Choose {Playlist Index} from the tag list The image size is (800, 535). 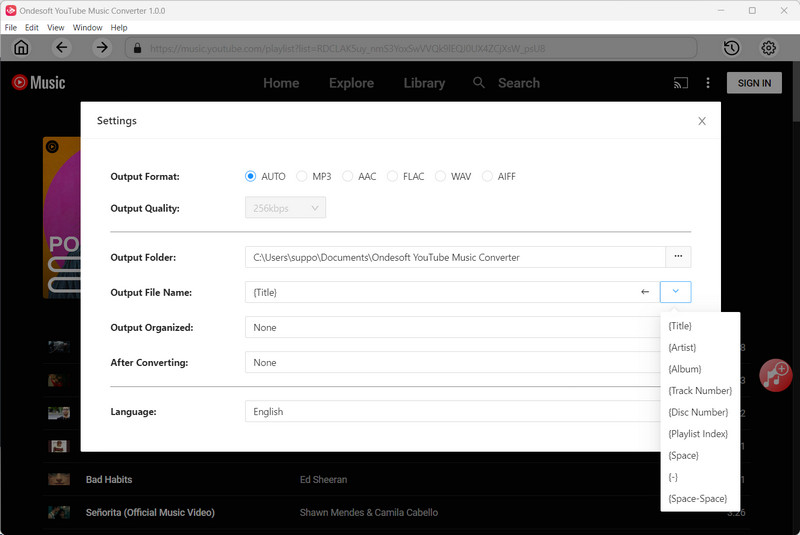pyautogui.click(x=700, y=434)
